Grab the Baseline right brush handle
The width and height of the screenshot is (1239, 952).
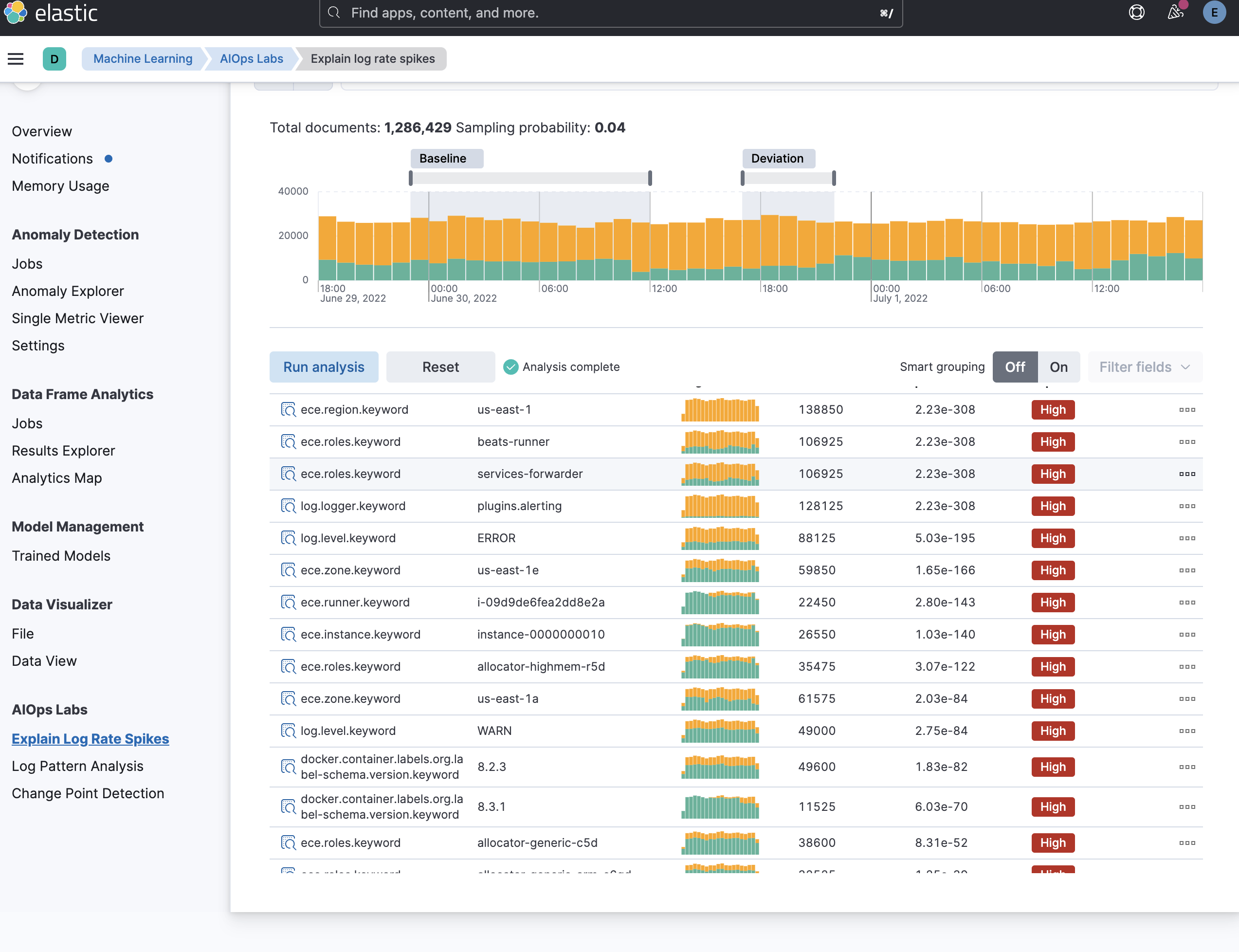click(x=650, y=178)
